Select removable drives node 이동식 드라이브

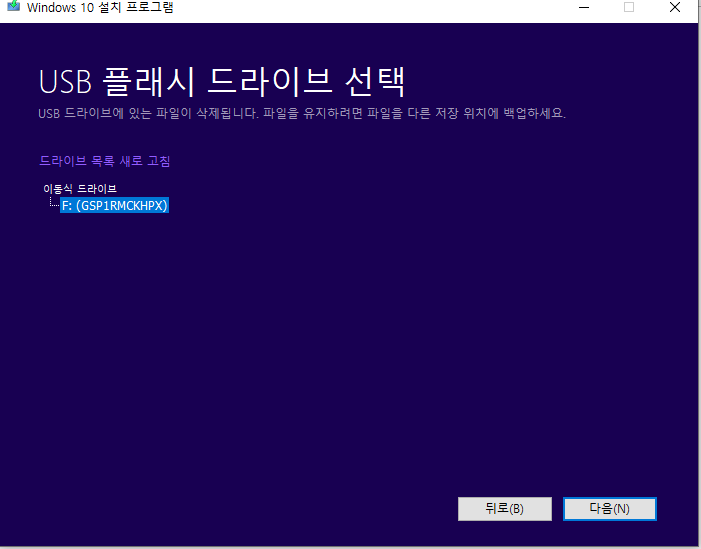point(80,188)
